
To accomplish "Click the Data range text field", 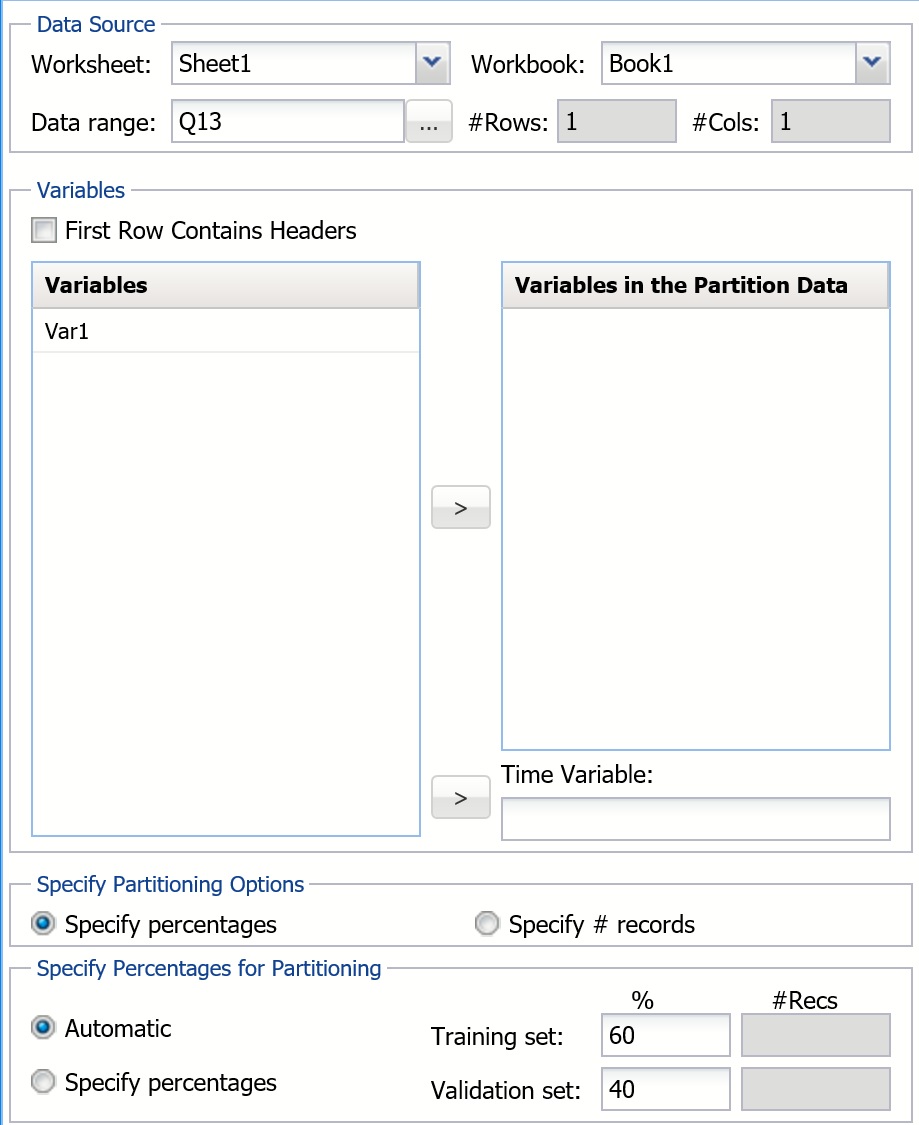I will point(287,123).
